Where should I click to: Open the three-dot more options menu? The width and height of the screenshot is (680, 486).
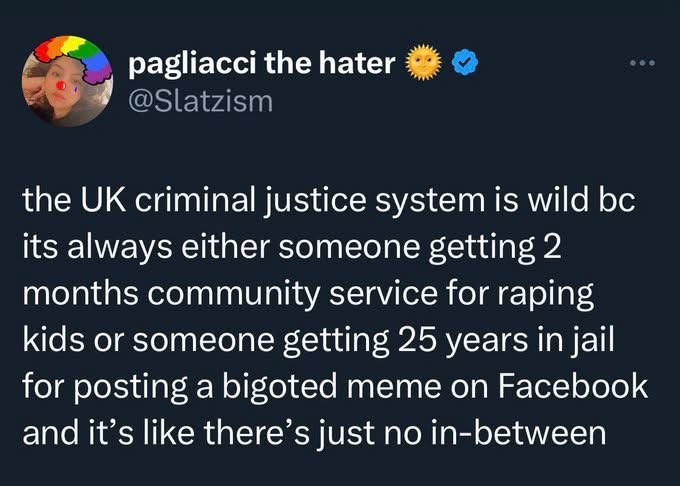pos(643,63)
